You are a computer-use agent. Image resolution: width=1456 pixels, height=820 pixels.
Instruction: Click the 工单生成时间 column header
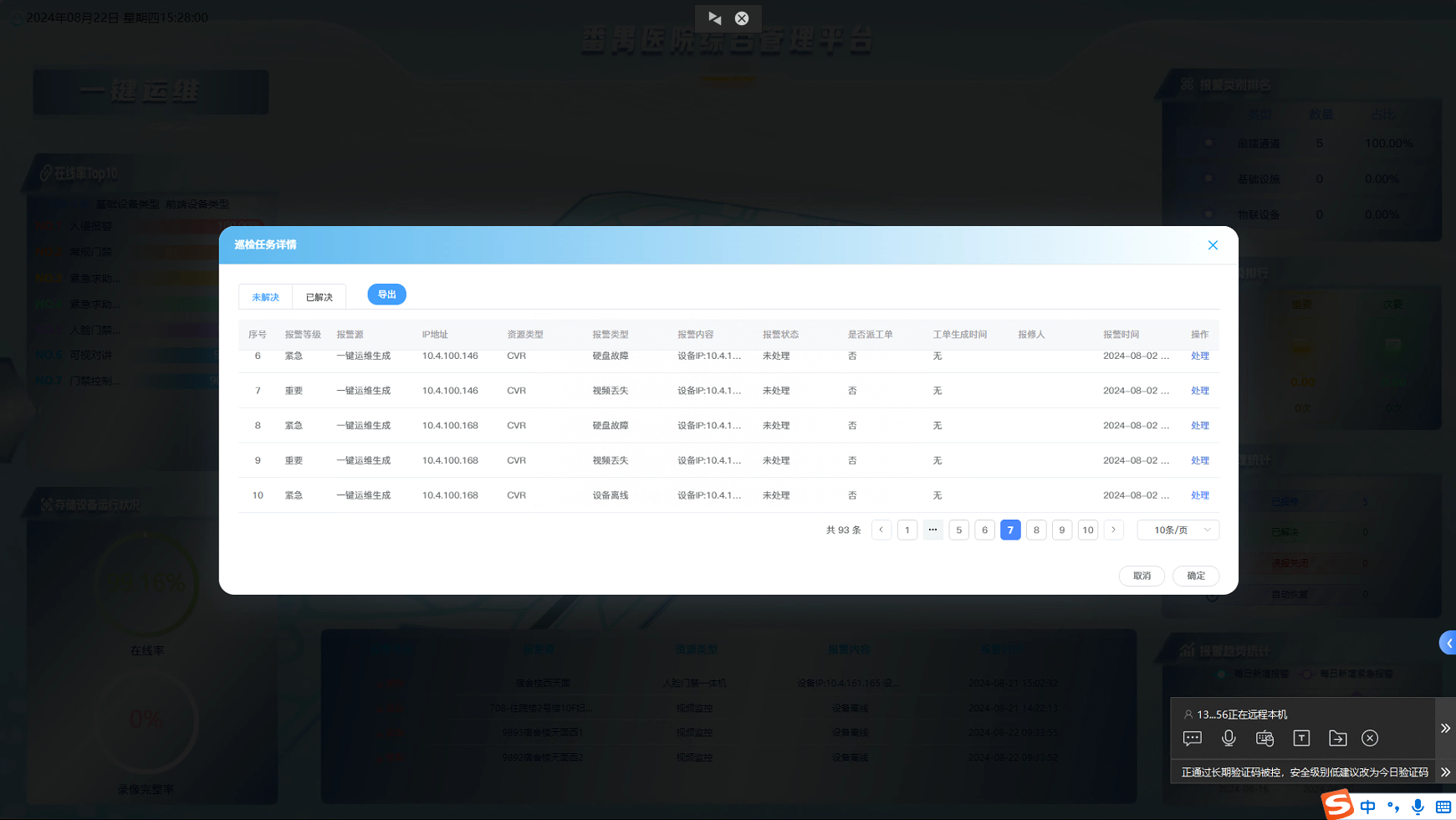coord(960,335)
